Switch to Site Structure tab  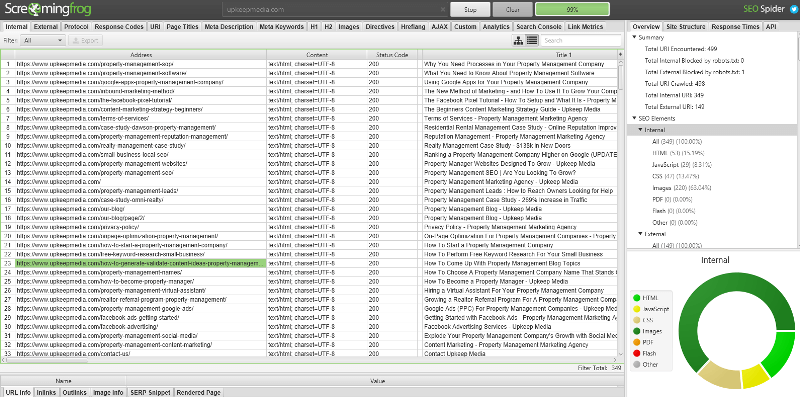click(686, 27)
